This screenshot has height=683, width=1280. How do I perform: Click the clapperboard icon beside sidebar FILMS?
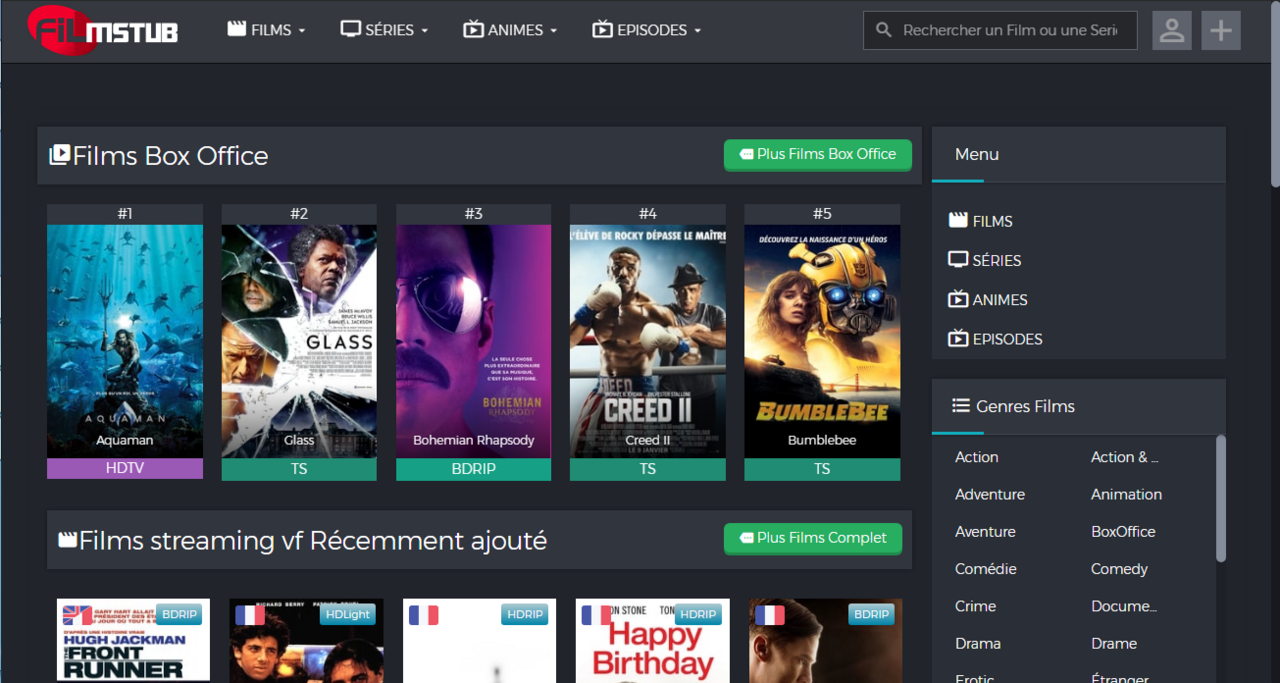[x=958, y=220]
